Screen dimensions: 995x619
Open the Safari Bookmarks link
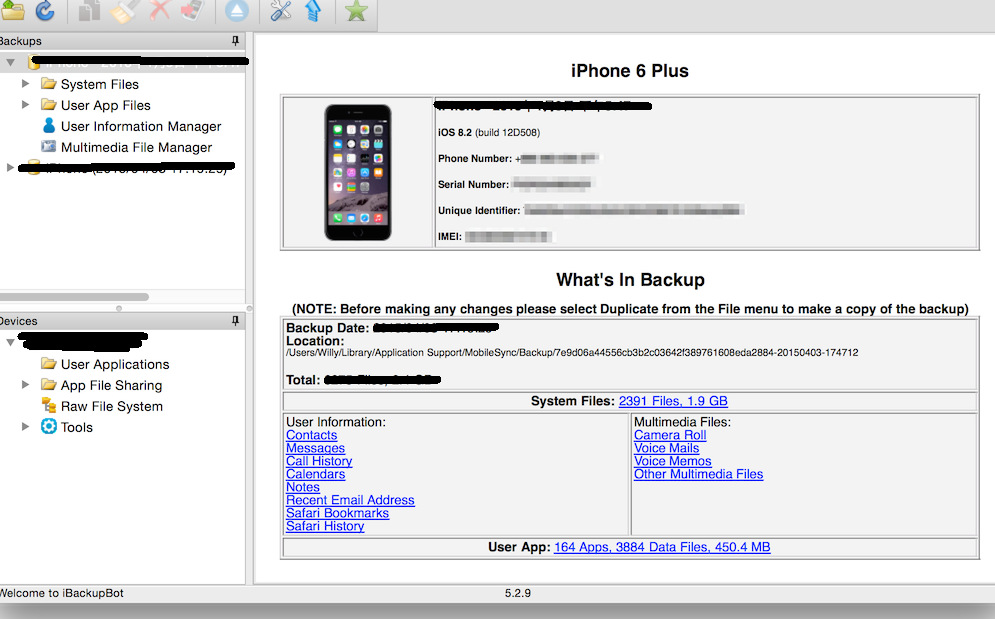click(338, 513)
